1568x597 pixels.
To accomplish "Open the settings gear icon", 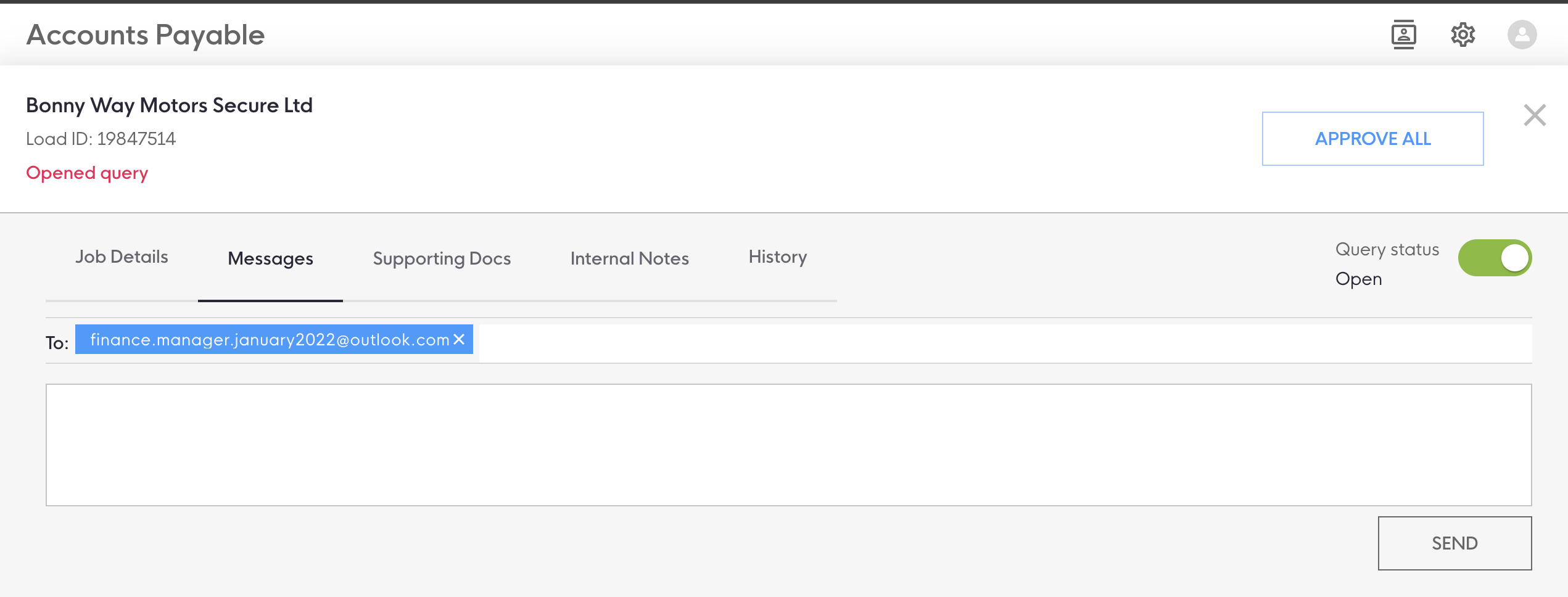I will (x=1463, y=35).
